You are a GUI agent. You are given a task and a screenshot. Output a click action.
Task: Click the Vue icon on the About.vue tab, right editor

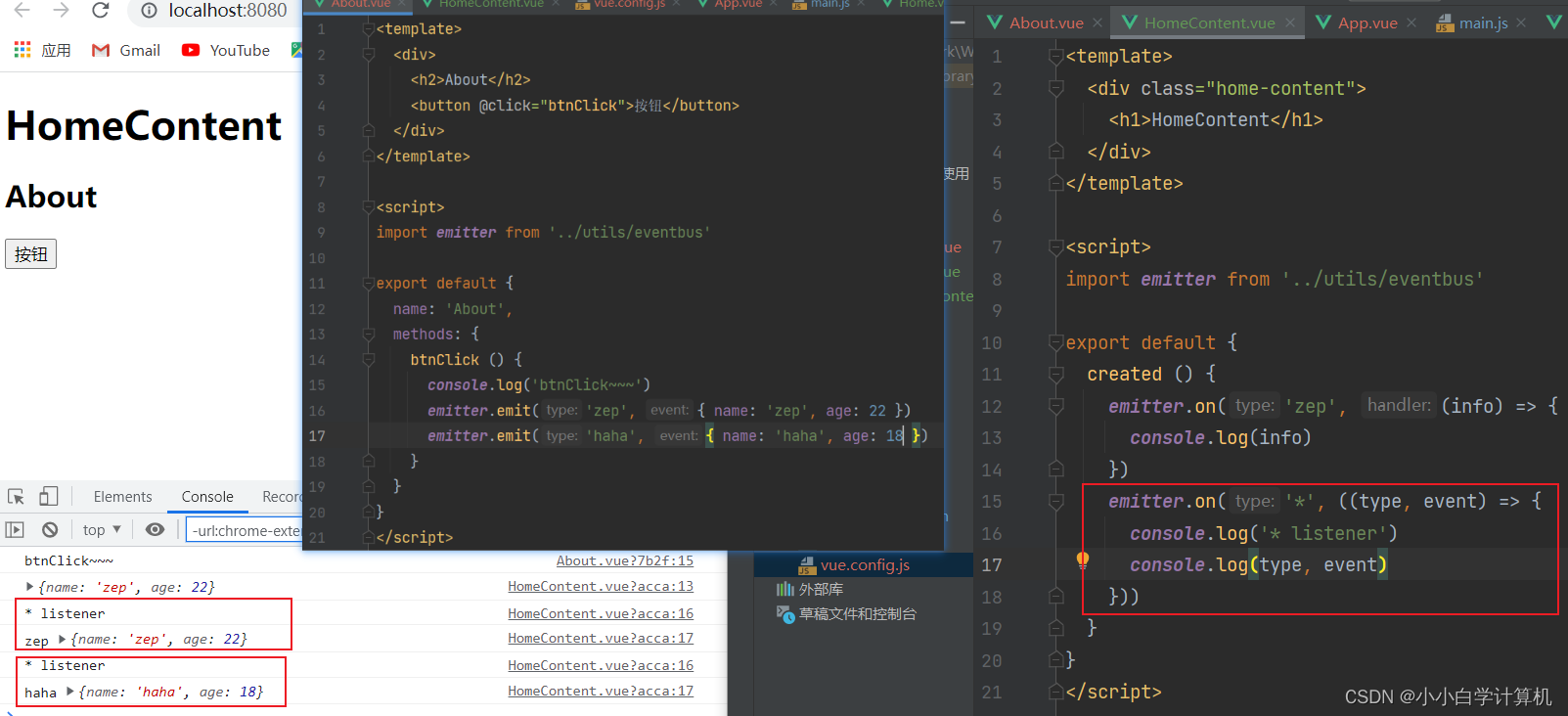[x=995, y=22]
